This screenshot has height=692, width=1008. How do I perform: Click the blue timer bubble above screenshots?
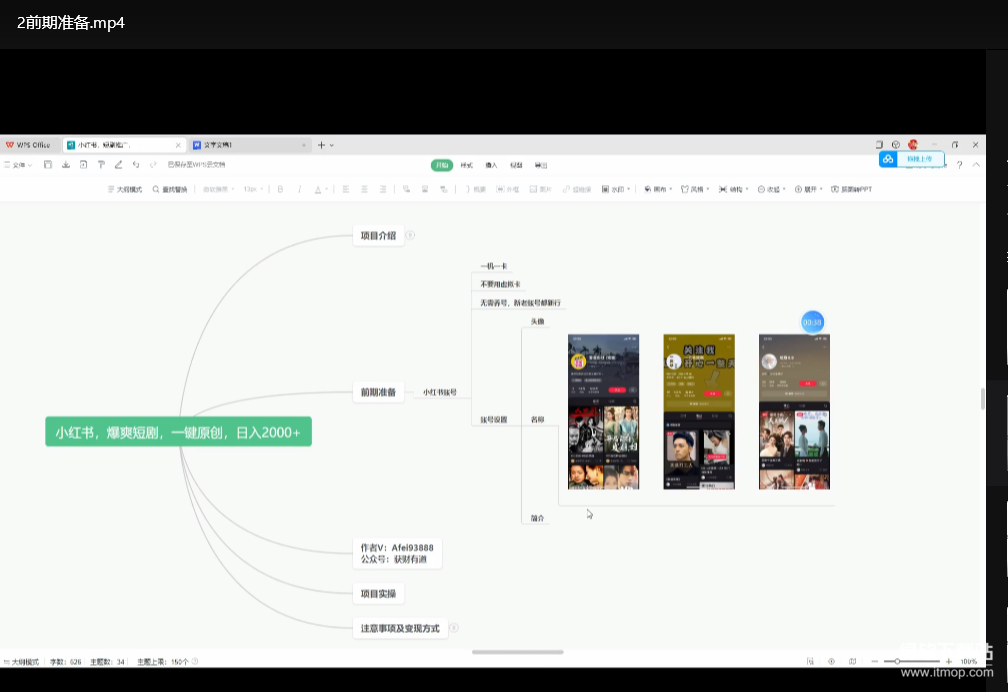813,322
